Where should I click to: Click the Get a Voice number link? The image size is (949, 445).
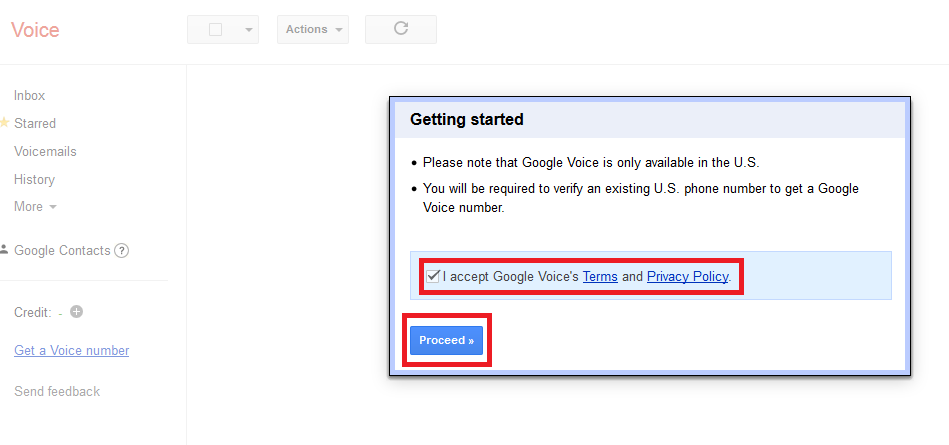tap(71, 351)
